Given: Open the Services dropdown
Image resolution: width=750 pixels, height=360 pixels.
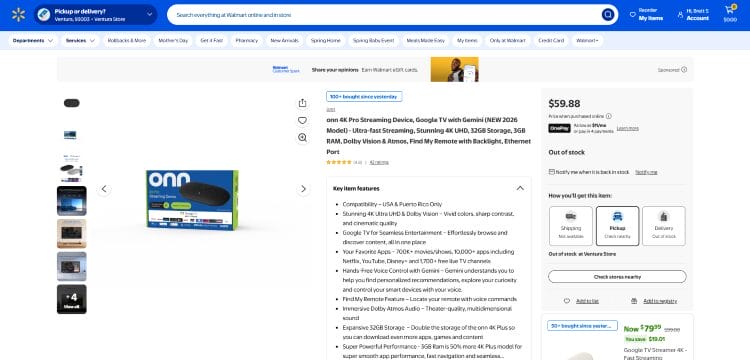Looking at the screenshot, I should (80, 41).
